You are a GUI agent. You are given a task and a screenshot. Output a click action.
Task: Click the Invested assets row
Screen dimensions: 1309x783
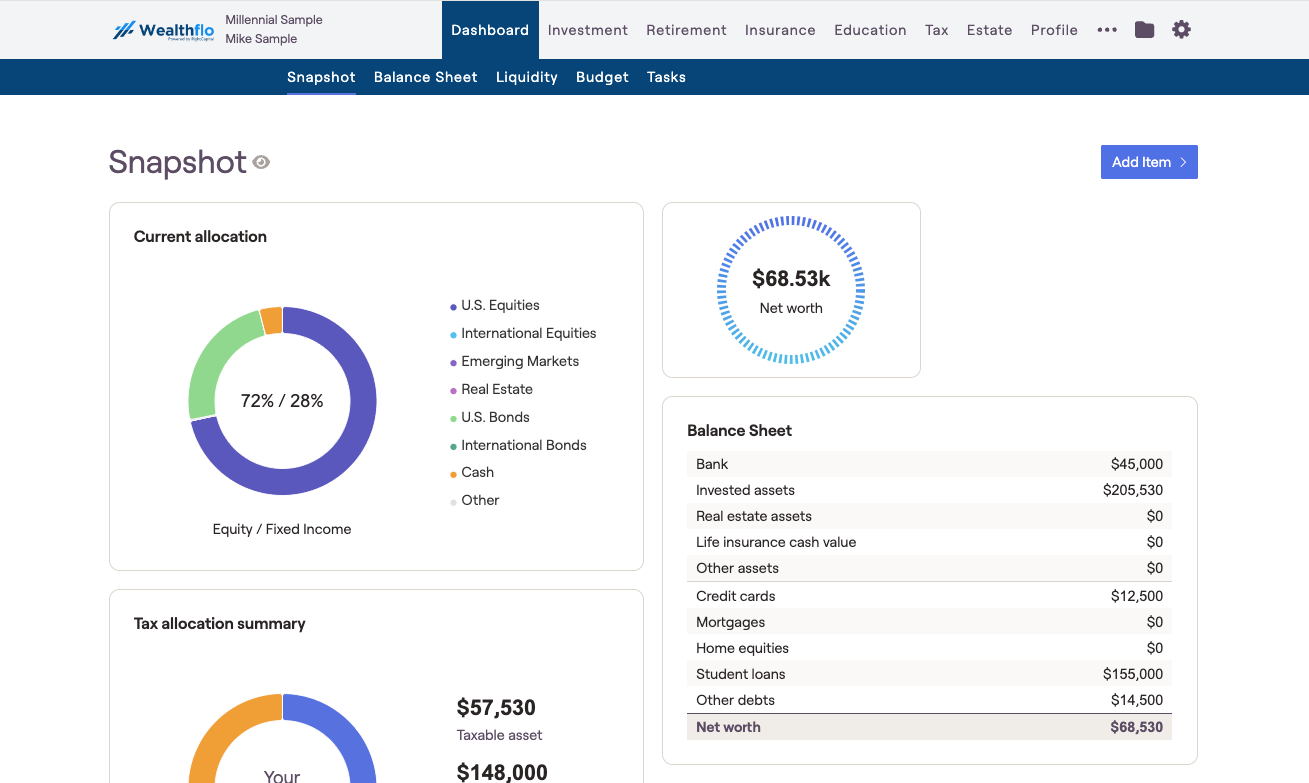click(929, 490)
